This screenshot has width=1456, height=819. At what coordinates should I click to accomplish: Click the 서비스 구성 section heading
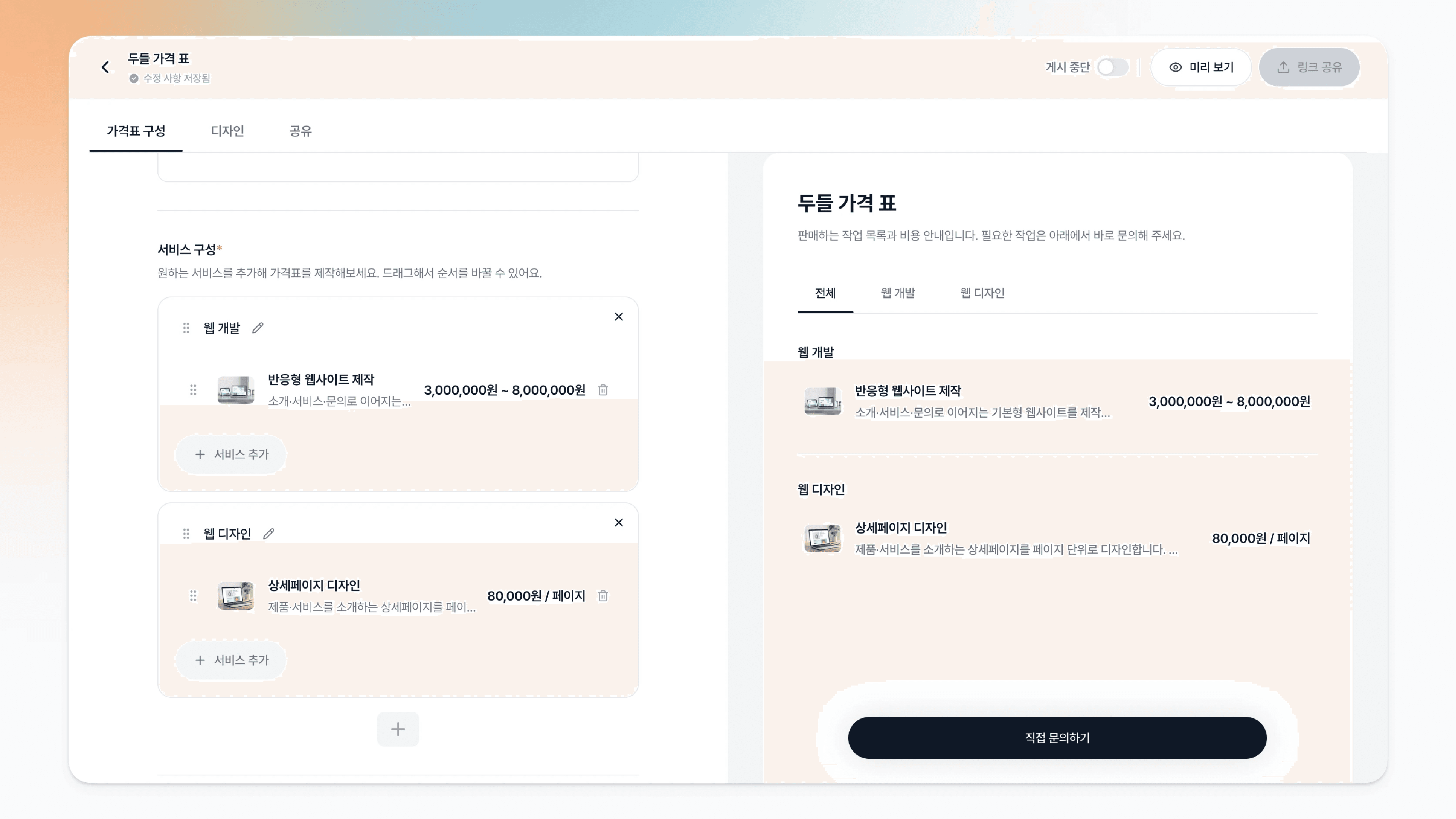(x=187, y=249)
